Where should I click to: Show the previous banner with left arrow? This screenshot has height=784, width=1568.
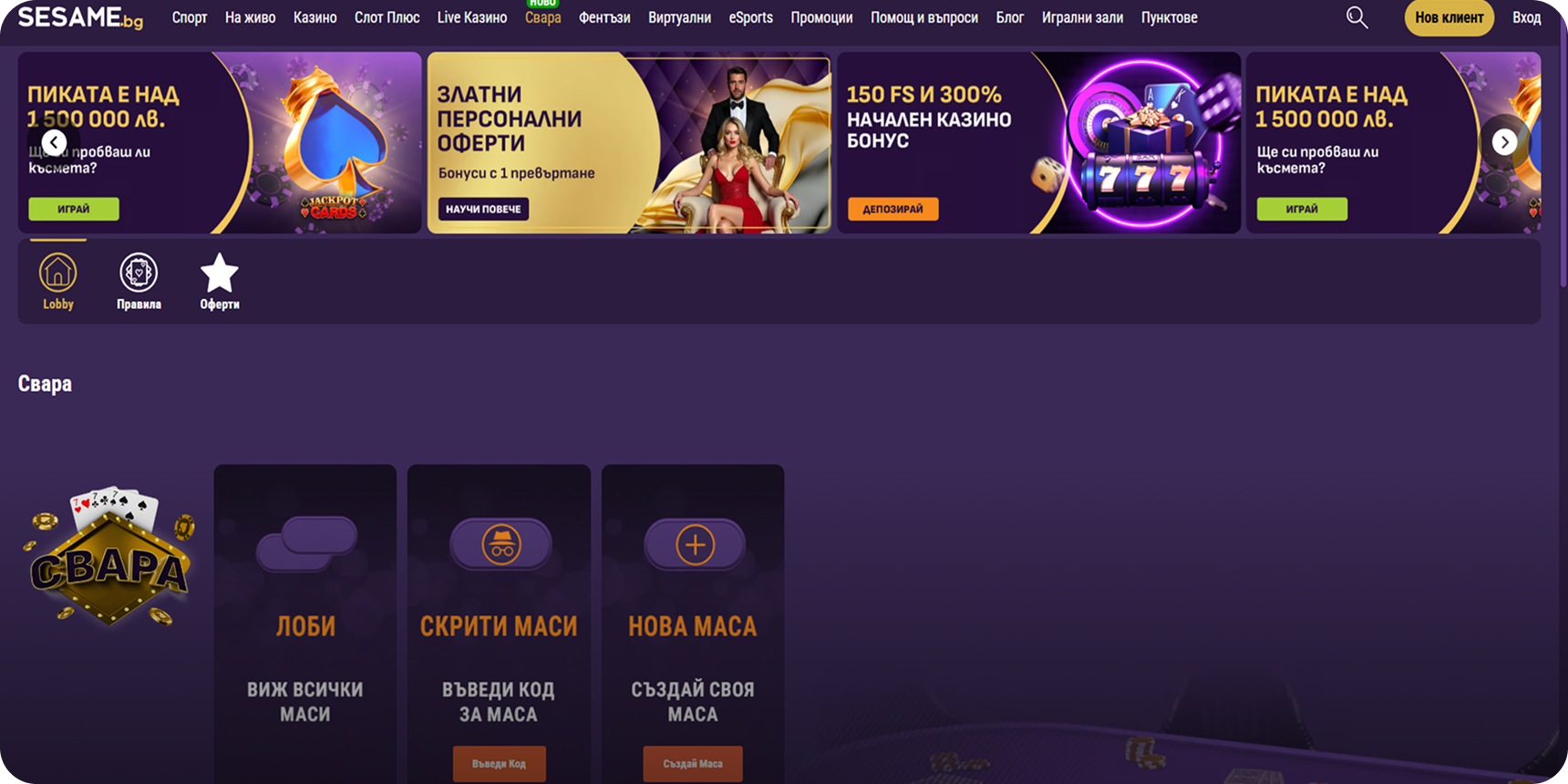[x=55, y=142]
